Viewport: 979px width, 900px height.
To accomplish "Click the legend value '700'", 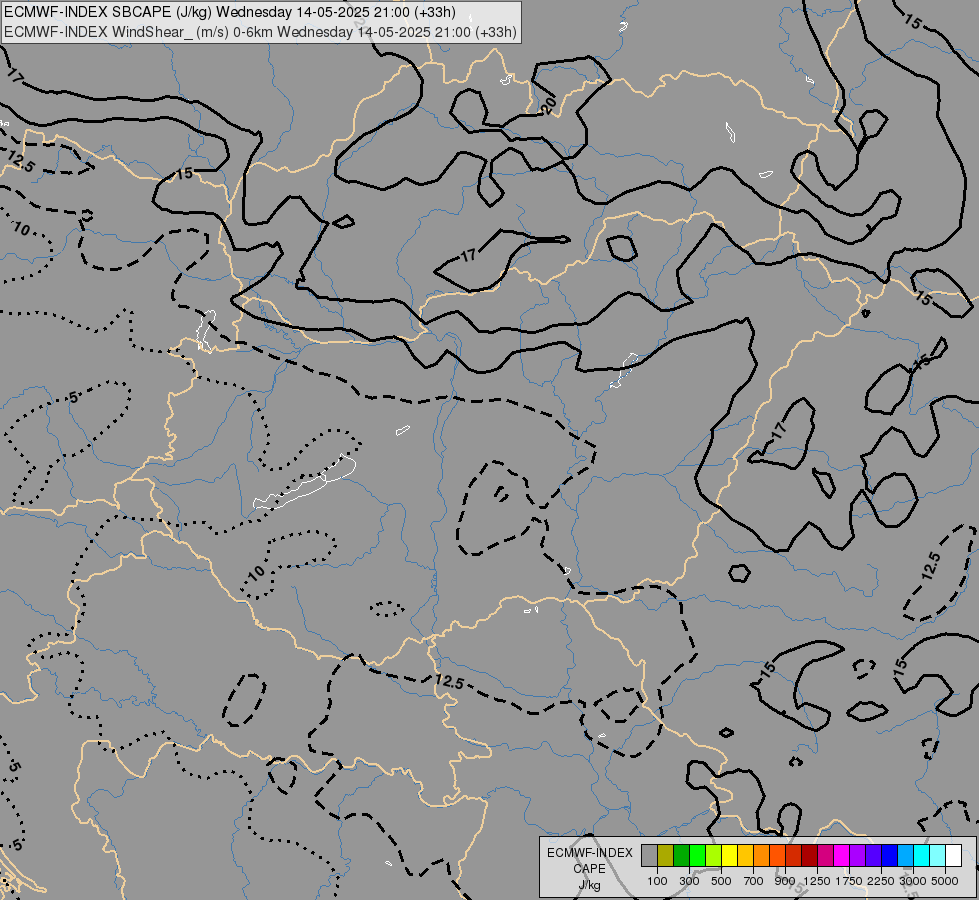I will tap(754, 881).
